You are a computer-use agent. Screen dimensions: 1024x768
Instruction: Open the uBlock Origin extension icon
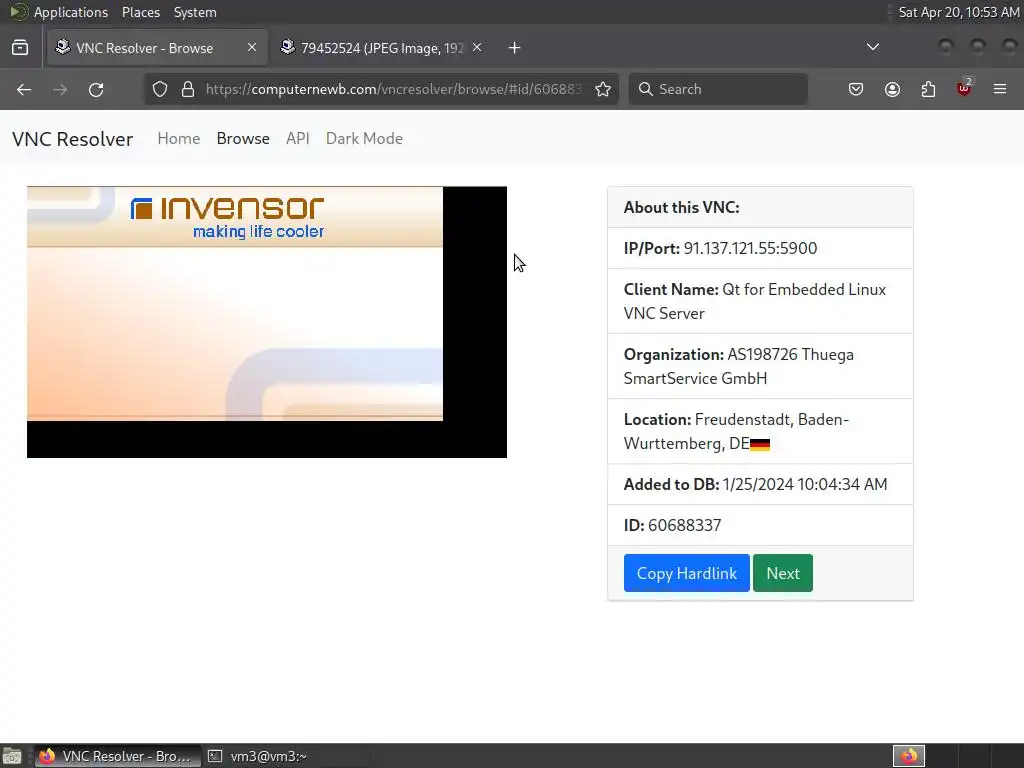tap(964, 88)
